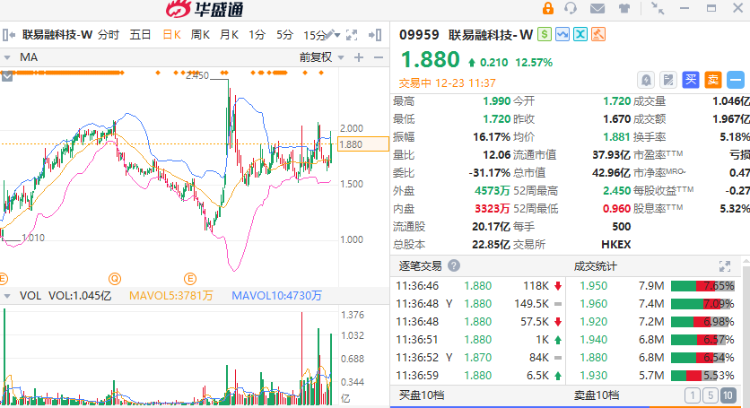750x408 pixels.
Task: Open the messages envelope icon
Action: [597, 8]
